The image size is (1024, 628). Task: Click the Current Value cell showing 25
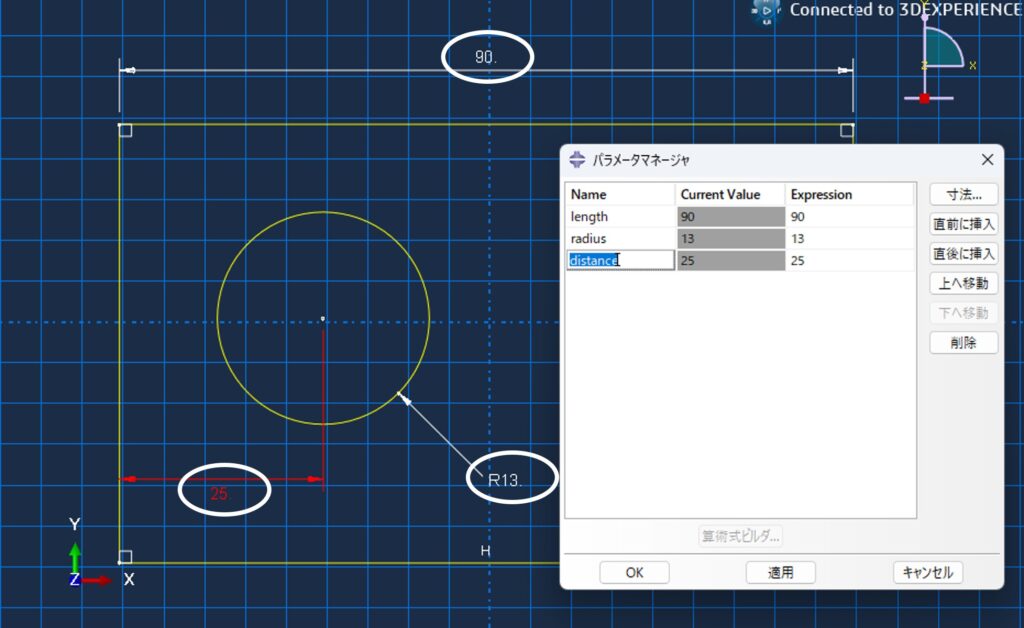731,260
